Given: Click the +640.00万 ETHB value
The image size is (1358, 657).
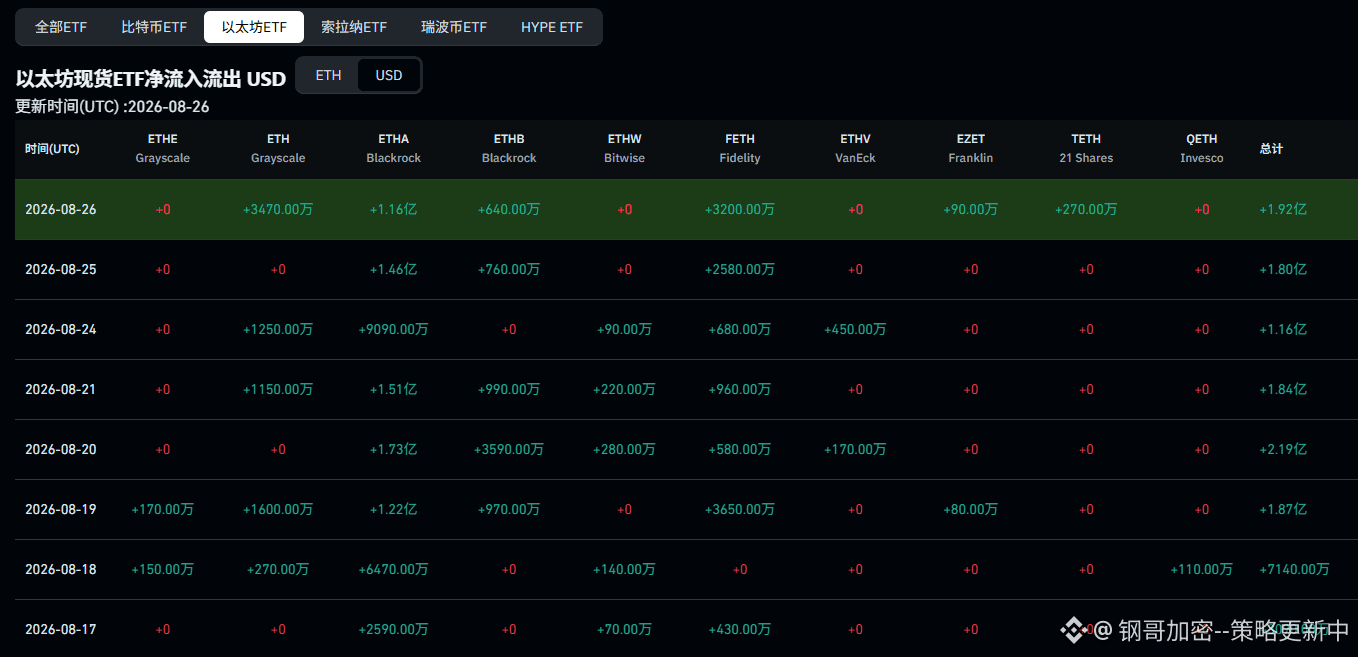Looking at the screenshot, I should (x=509, y=209).
